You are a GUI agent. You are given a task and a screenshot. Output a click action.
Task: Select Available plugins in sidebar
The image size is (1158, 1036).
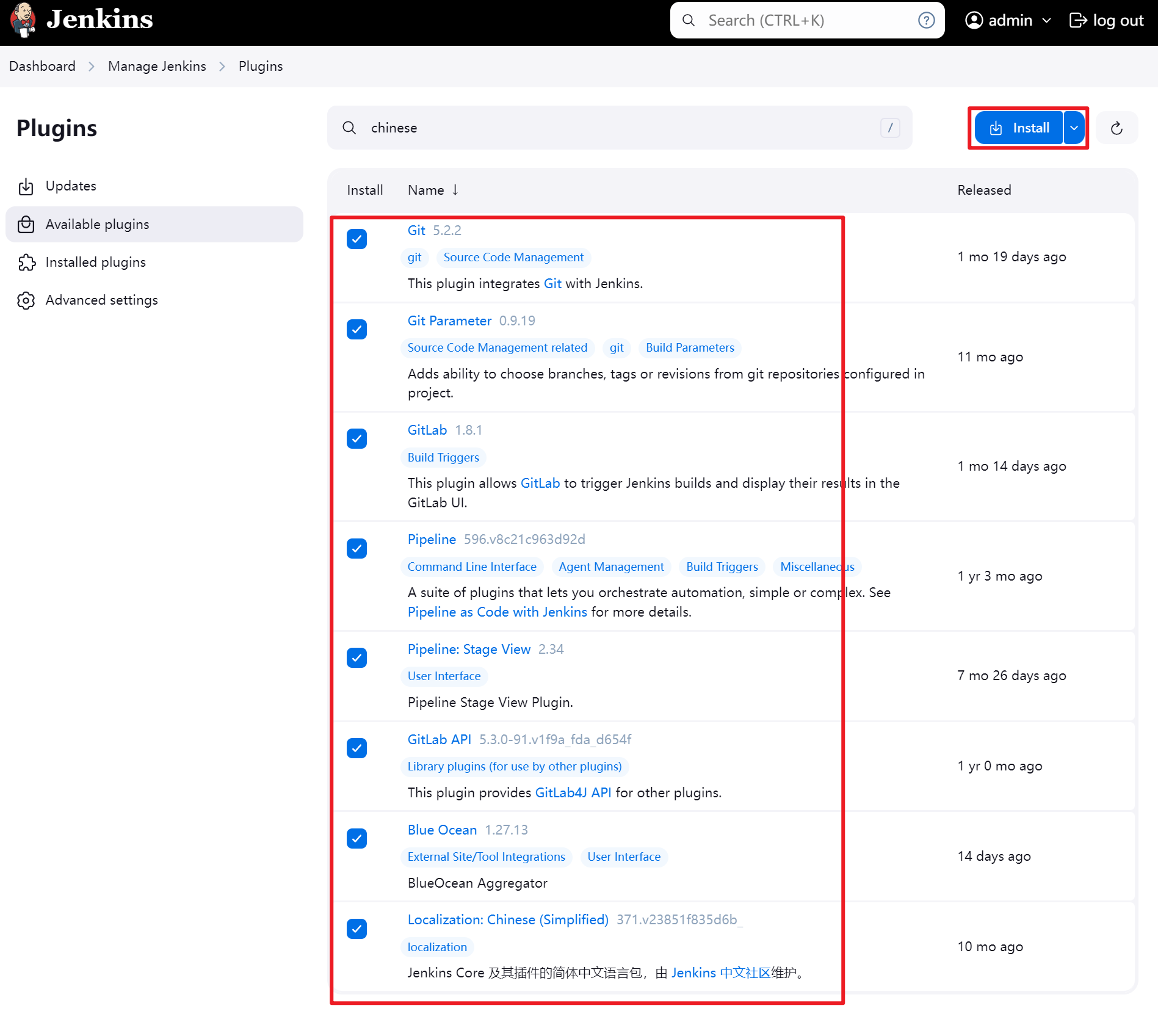(x=154, y=224)
